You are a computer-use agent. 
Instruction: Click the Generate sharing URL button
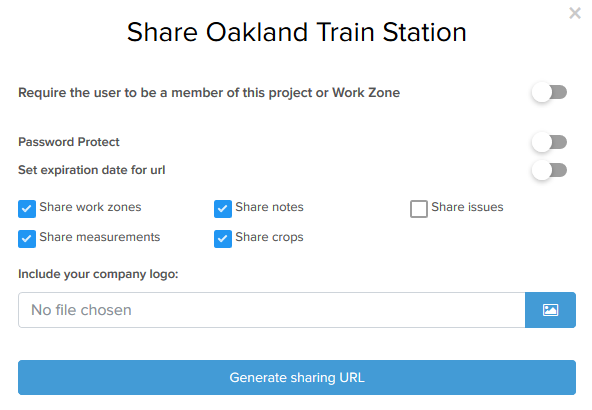click(x=297, y=378)
